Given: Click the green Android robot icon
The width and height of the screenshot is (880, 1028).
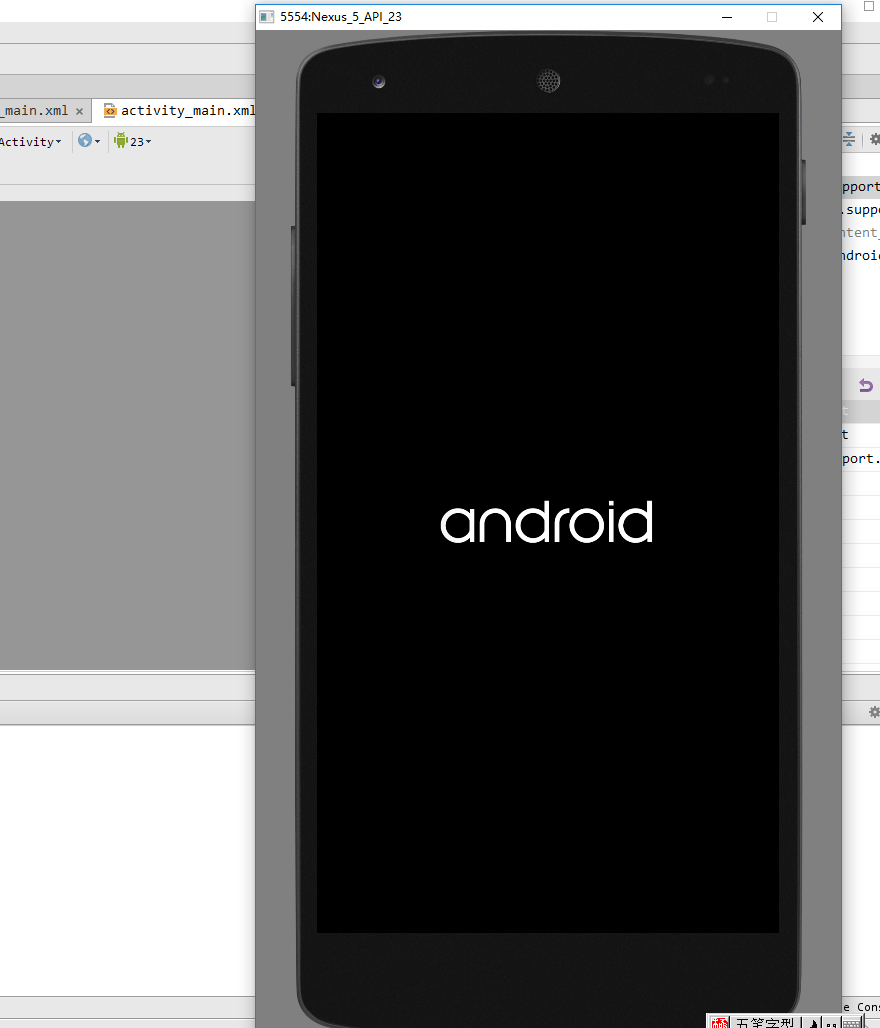Looking at the screenshot, I should [x=121, y=140].
